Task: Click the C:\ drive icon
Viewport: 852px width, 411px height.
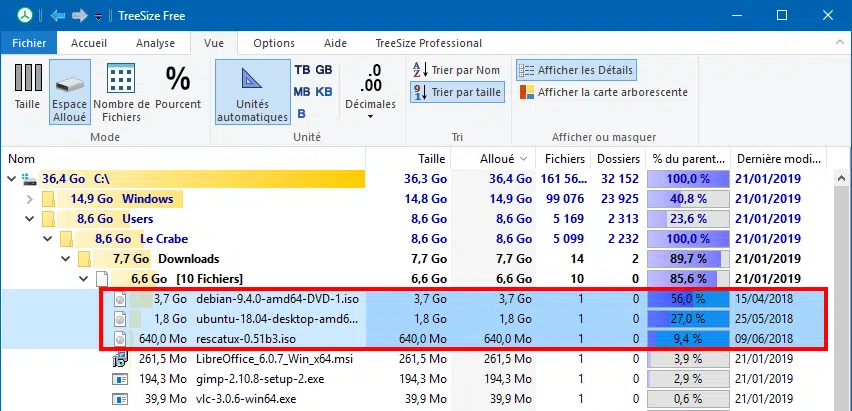Action: click(27, 178)
